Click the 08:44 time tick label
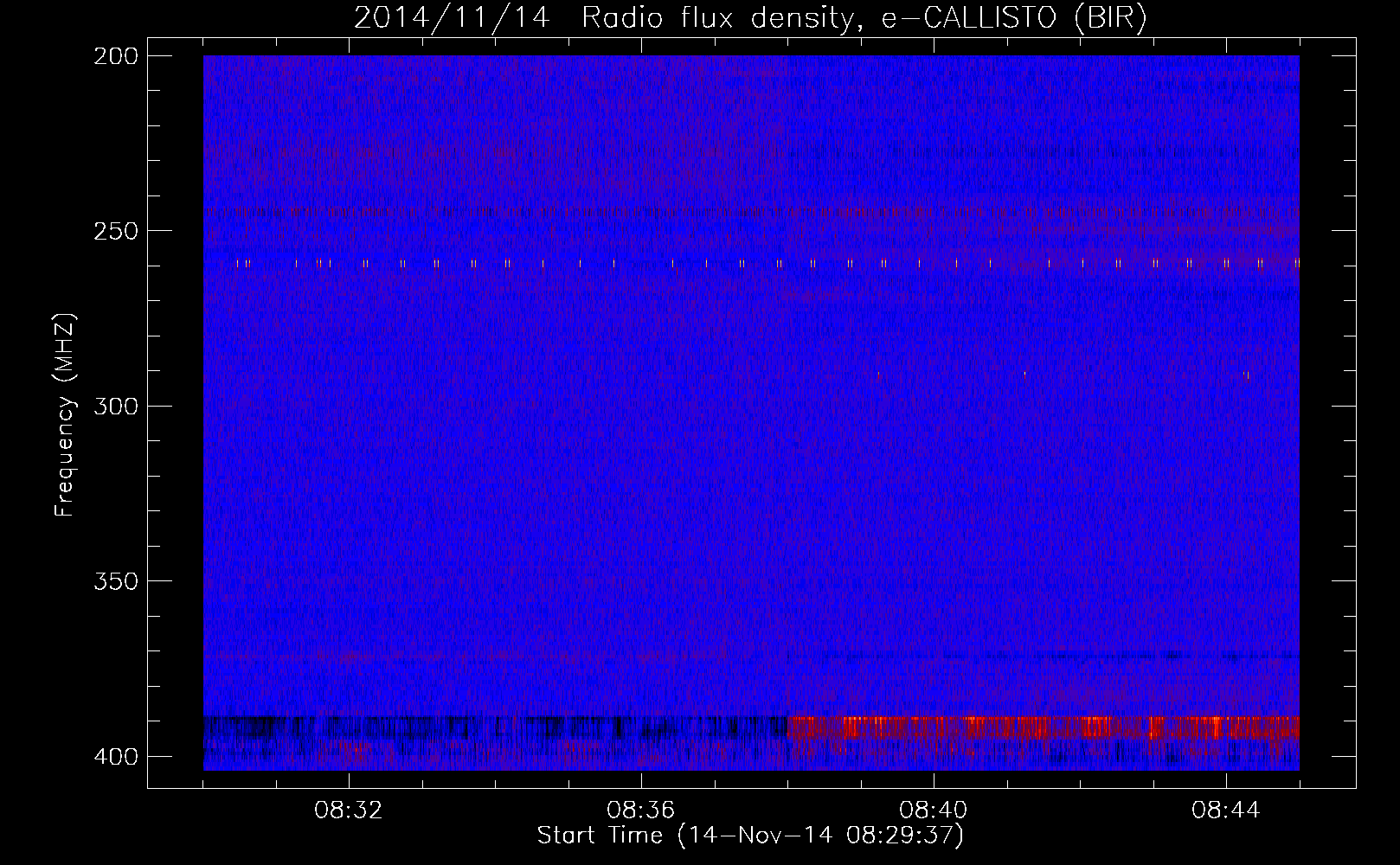Screen dimensions: 1400x865 click(1226, 811)
